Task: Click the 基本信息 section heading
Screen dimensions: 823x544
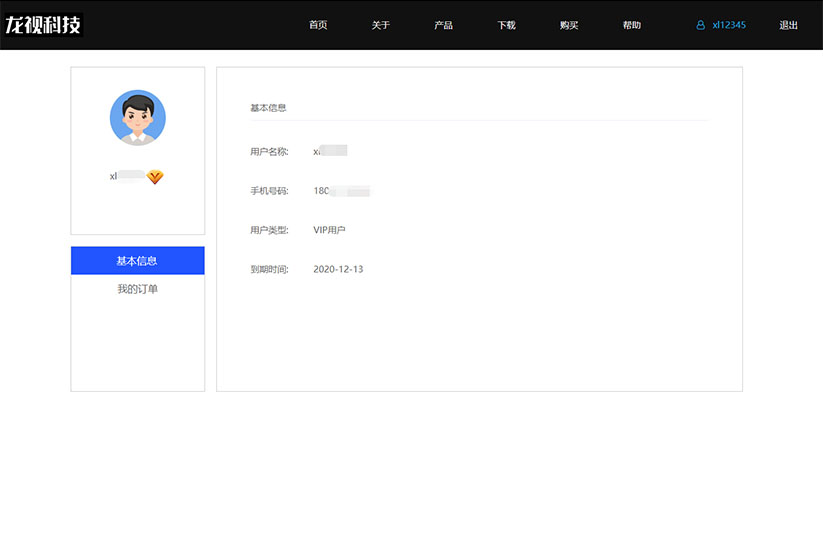Action: click(268, 108)
